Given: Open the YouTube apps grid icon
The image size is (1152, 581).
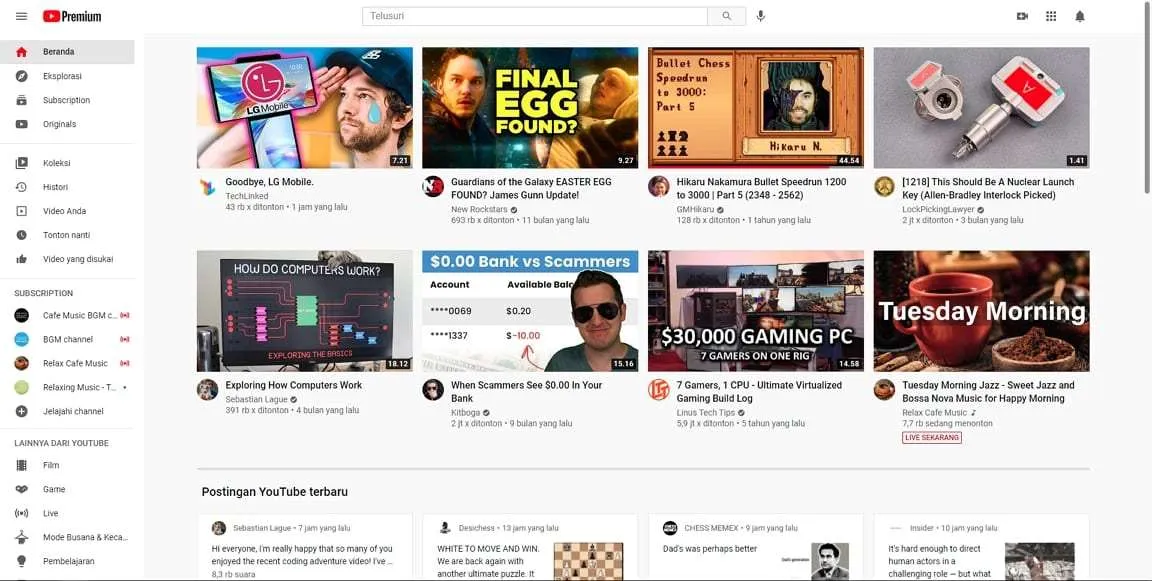Looking at the screenshot, I should tap(1051, 16).
